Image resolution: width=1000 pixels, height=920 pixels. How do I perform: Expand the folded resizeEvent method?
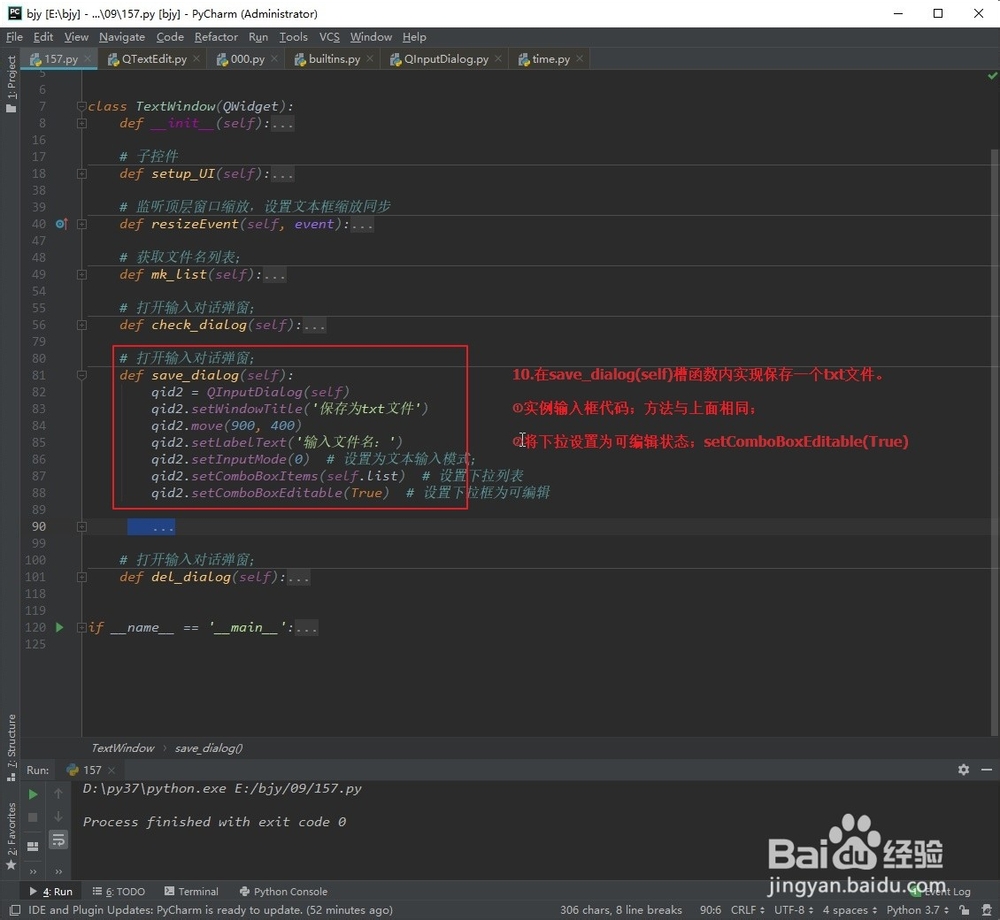(x=82, y=224)
